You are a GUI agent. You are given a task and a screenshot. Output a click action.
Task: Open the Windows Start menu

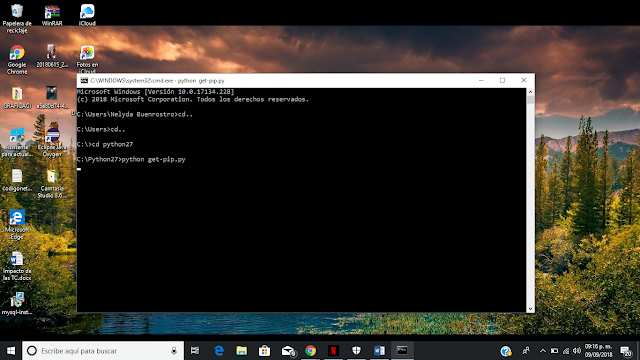coord(11,351)
